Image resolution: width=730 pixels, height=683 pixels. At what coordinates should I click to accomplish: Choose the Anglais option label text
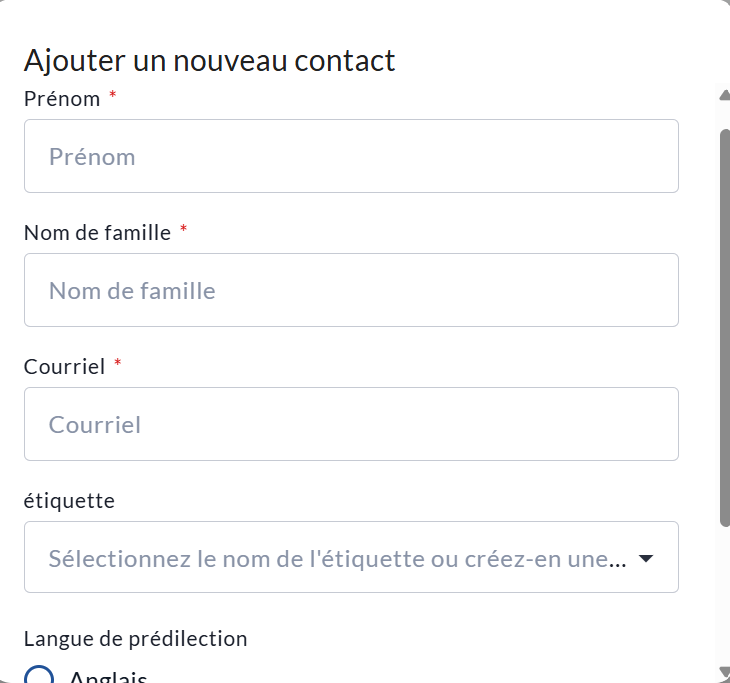coord(108,677)
